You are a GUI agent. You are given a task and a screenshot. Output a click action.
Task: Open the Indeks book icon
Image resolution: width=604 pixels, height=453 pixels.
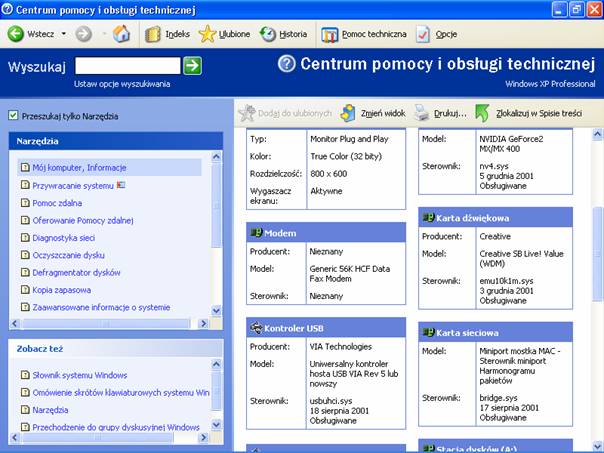(x=153, y=34)
